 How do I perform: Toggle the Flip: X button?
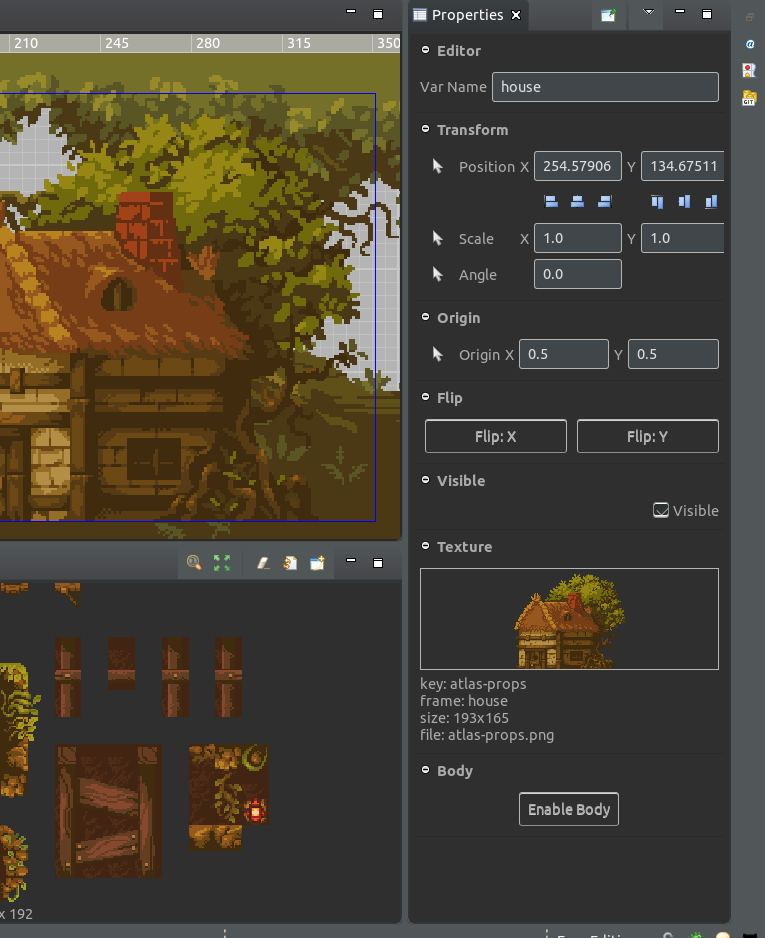pyautogui.click(x=495, y=436)
